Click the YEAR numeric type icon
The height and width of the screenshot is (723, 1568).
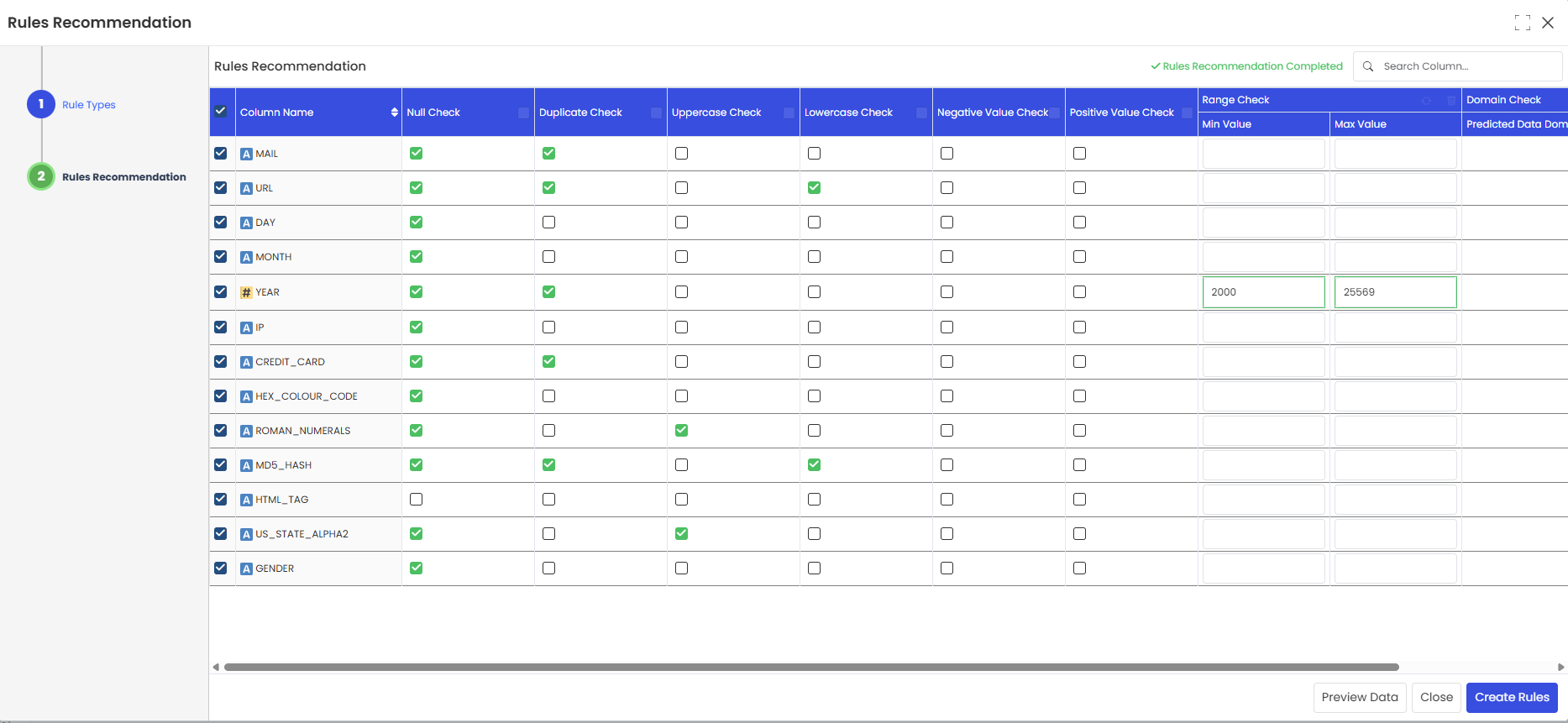tap(247, 292)
